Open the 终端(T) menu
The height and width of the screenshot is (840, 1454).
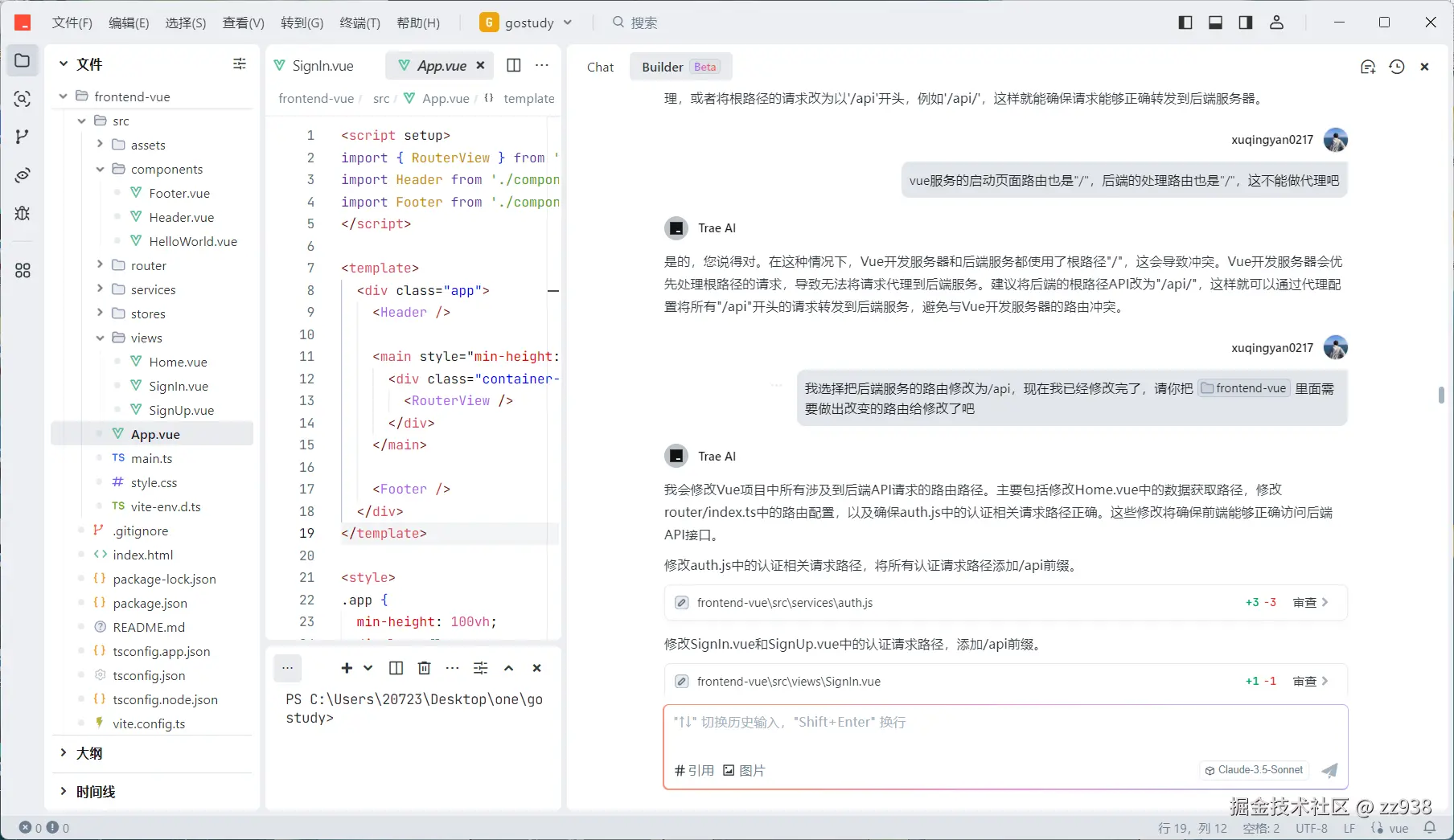360,23
